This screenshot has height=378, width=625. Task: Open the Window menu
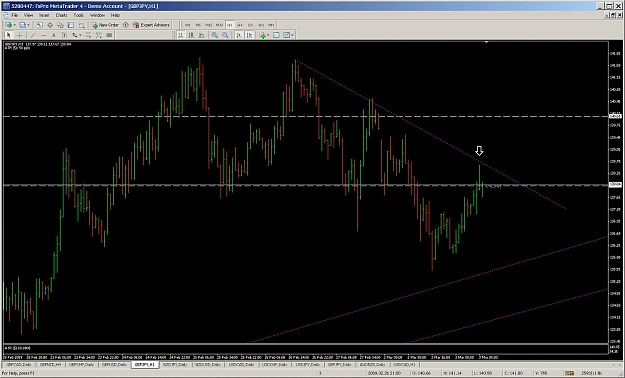[97, 15]
